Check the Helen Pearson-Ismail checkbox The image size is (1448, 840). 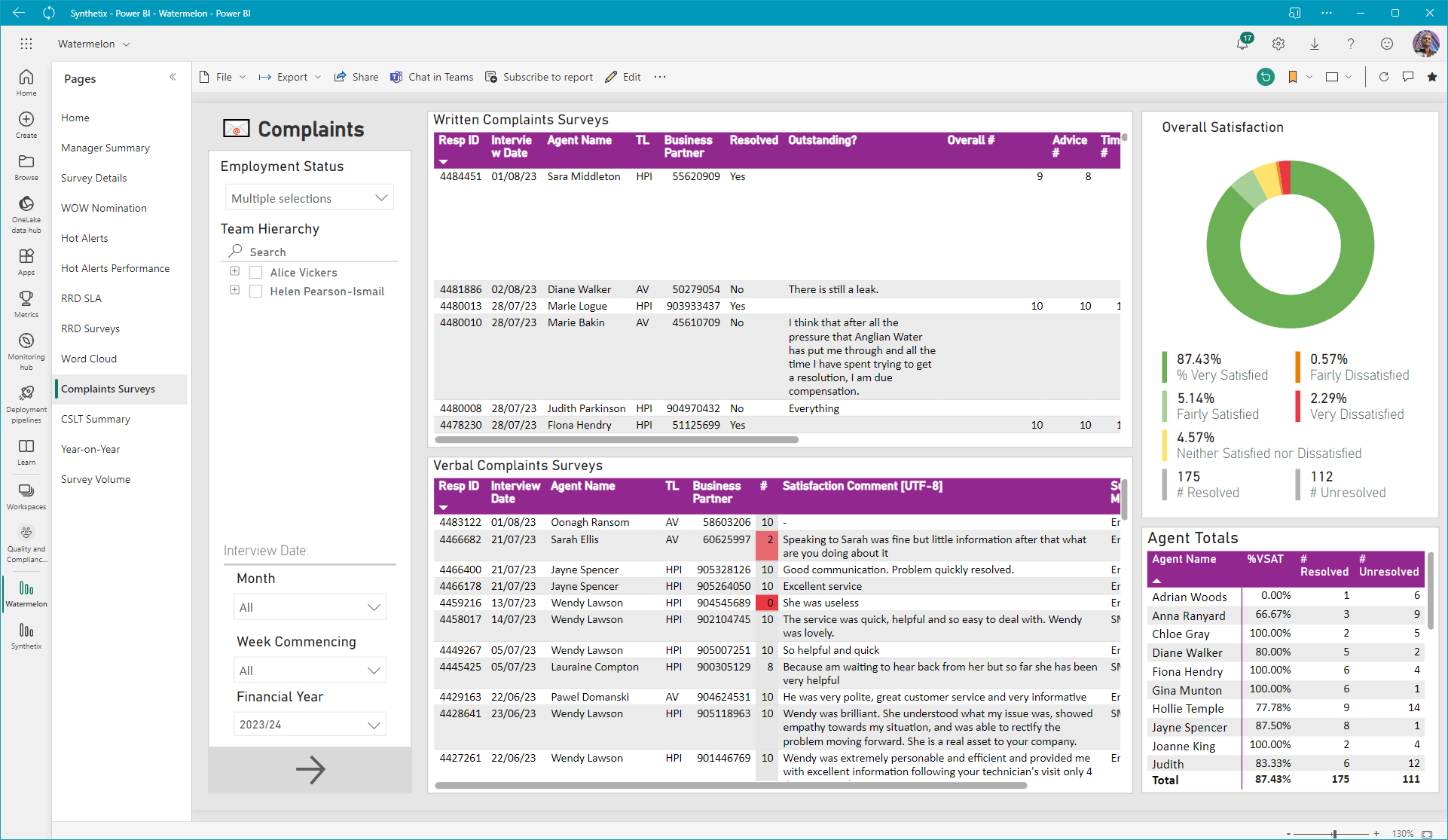tap(256, 292)
